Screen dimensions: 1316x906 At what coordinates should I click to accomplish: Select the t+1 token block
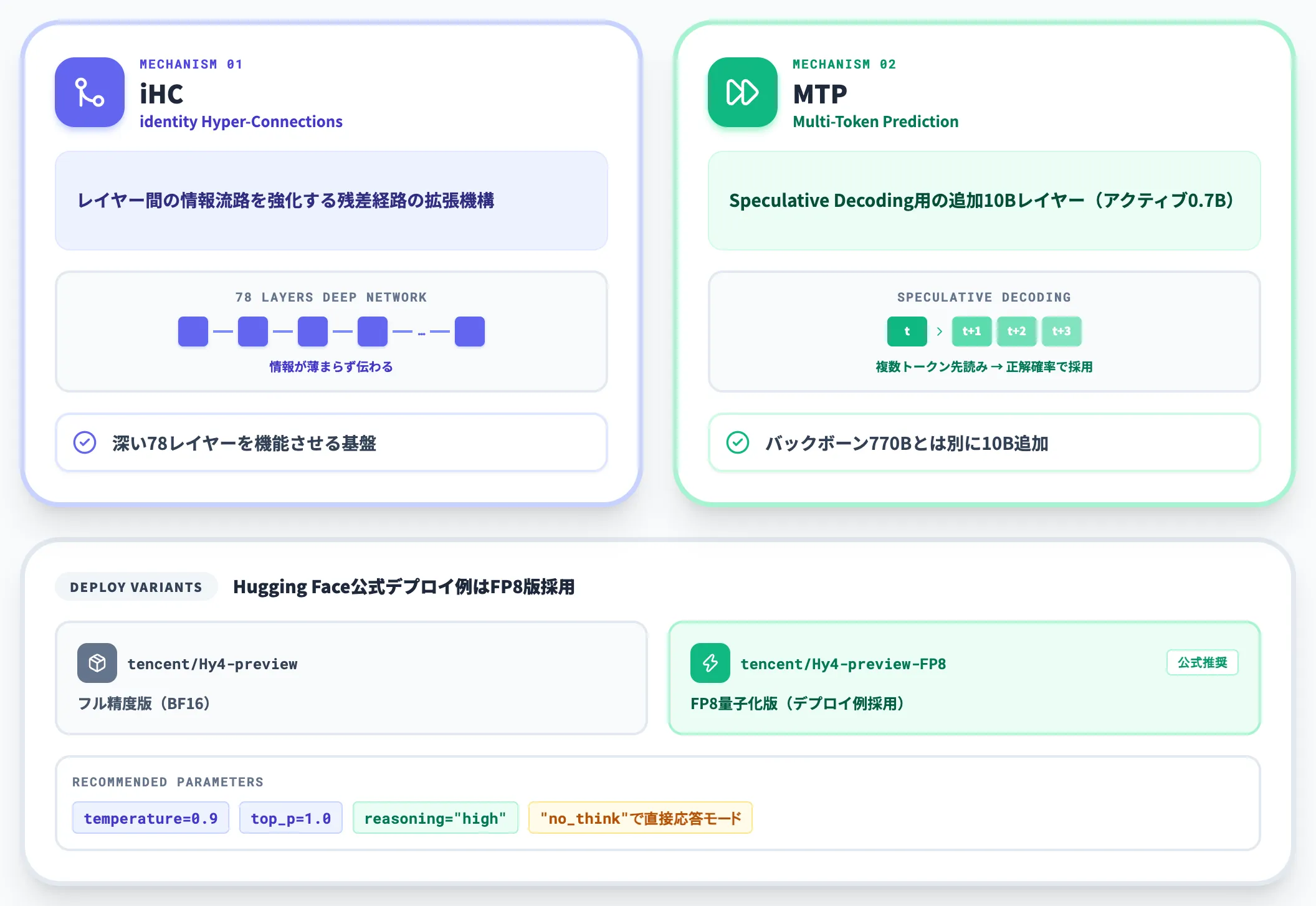pyautogui.click(x=972, y=331)
